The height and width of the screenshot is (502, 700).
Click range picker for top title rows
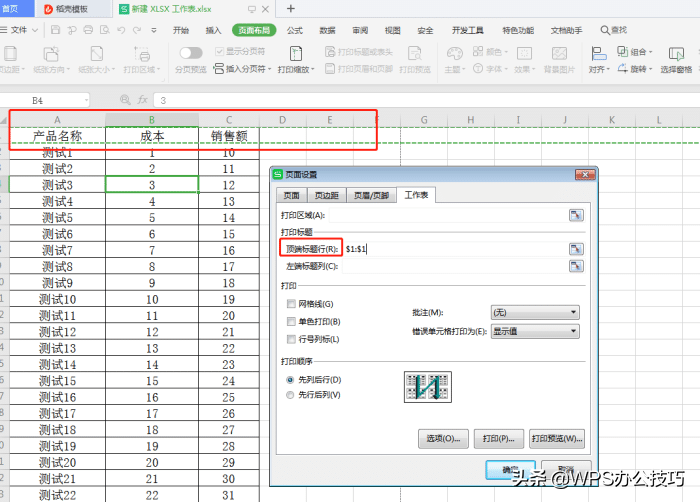[x=576, y=249]
